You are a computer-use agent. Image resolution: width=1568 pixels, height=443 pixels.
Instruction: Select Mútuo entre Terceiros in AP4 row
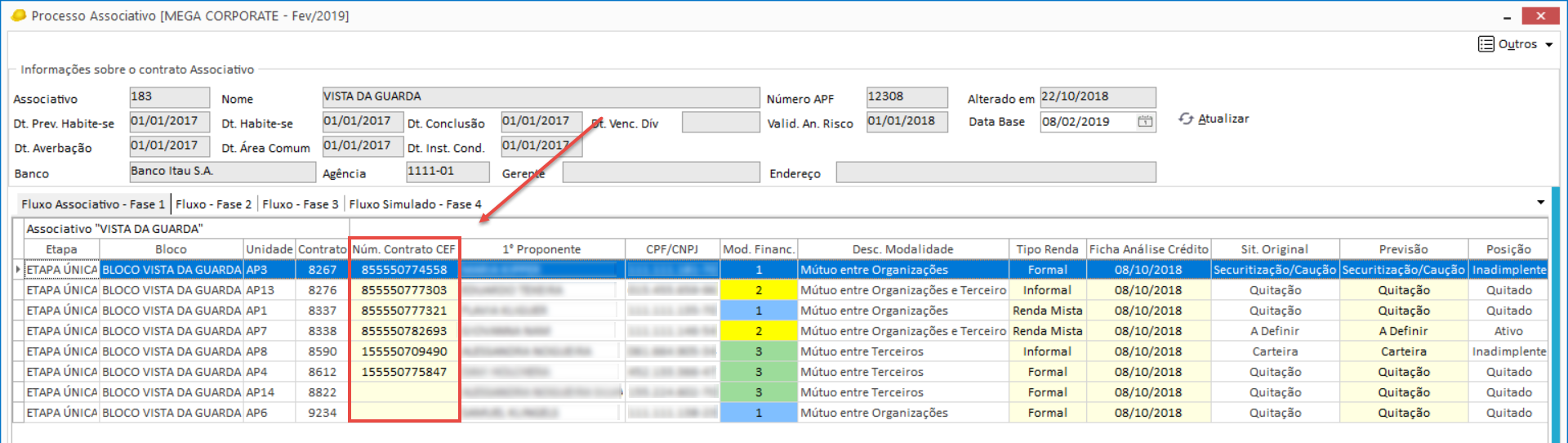point(902,372)
